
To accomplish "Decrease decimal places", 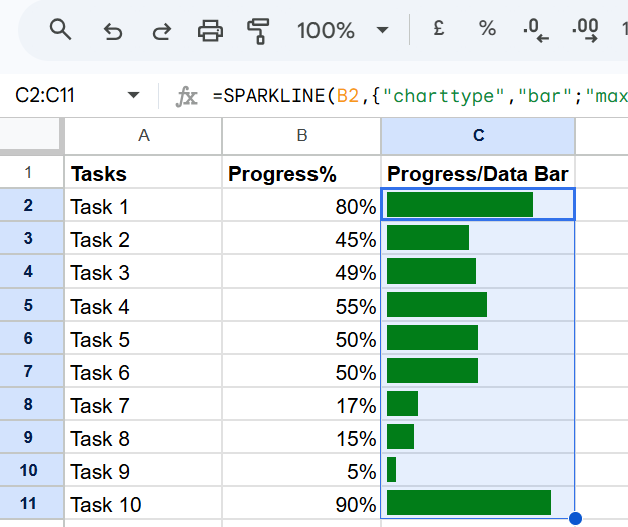I will pos(535,30).
